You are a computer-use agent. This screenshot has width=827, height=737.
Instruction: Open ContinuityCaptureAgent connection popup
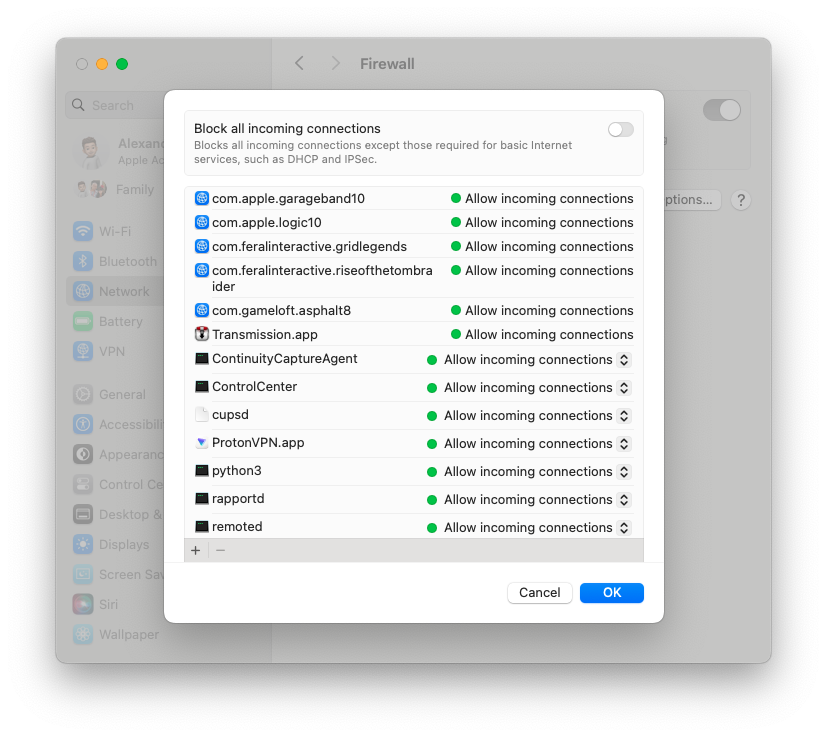pyautogui.click(x=624, y=360)
